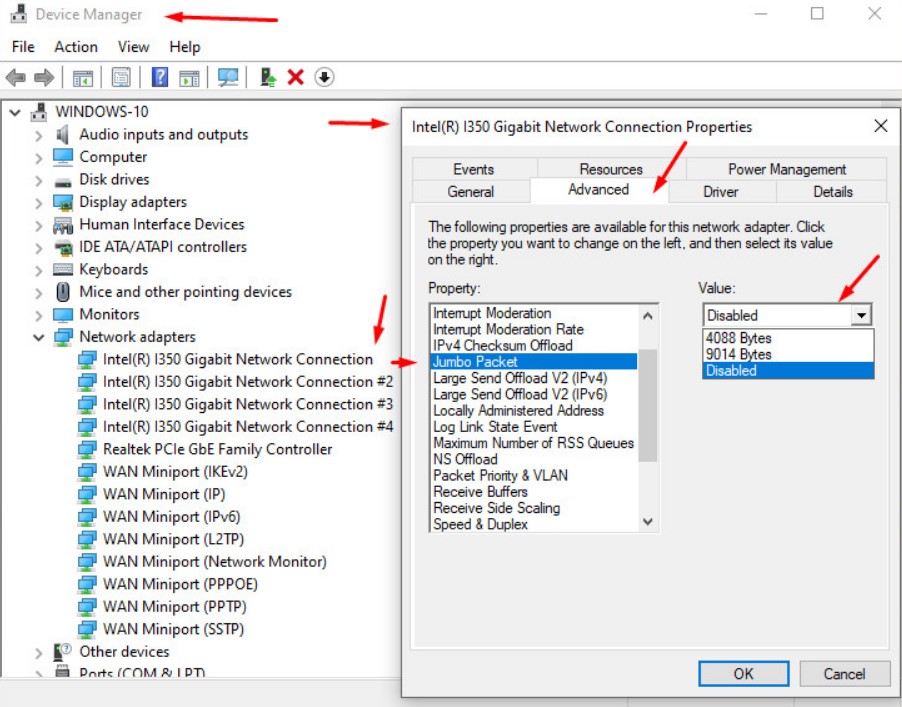This screenshot has height=707, width=902.
Task: Select Receive Side Scaling property
Action: point(533,508)
